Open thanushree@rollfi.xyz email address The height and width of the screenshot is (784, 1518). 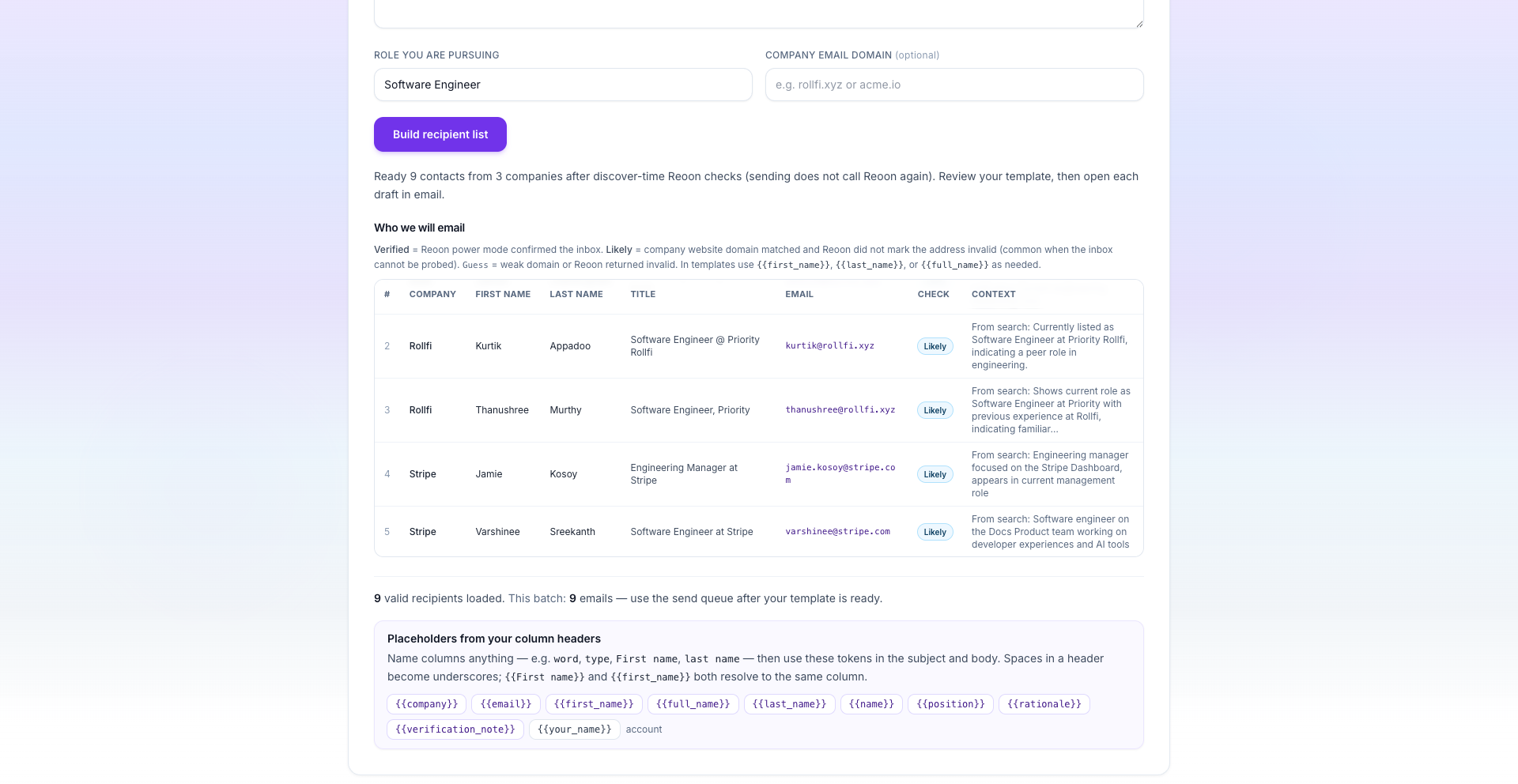[x=840, y=410]
